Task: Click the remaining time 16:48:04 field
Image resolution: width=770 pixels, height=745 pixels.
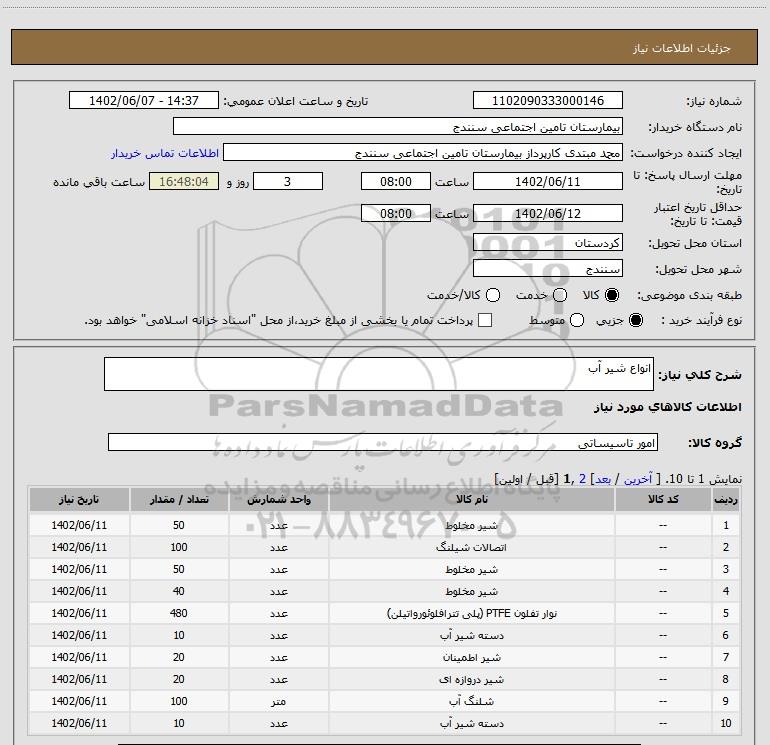Action: pyautogui.click(x=184, y=182)
